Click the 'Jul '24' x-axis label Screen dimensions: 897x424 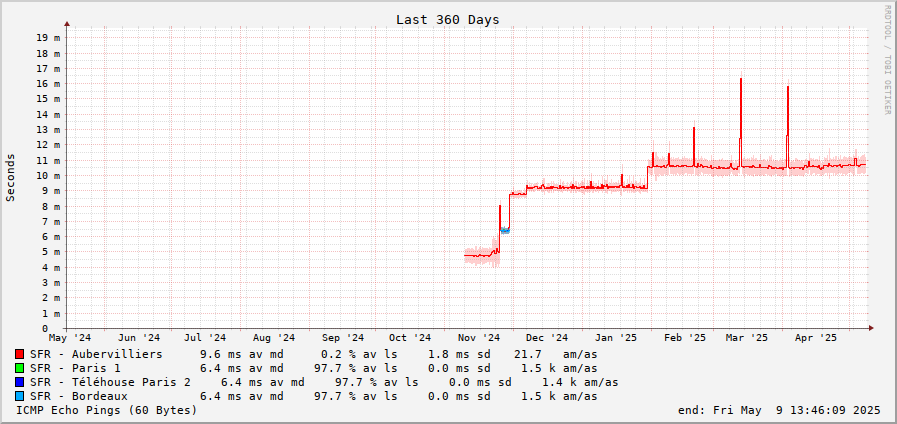(x=205, y=338)
